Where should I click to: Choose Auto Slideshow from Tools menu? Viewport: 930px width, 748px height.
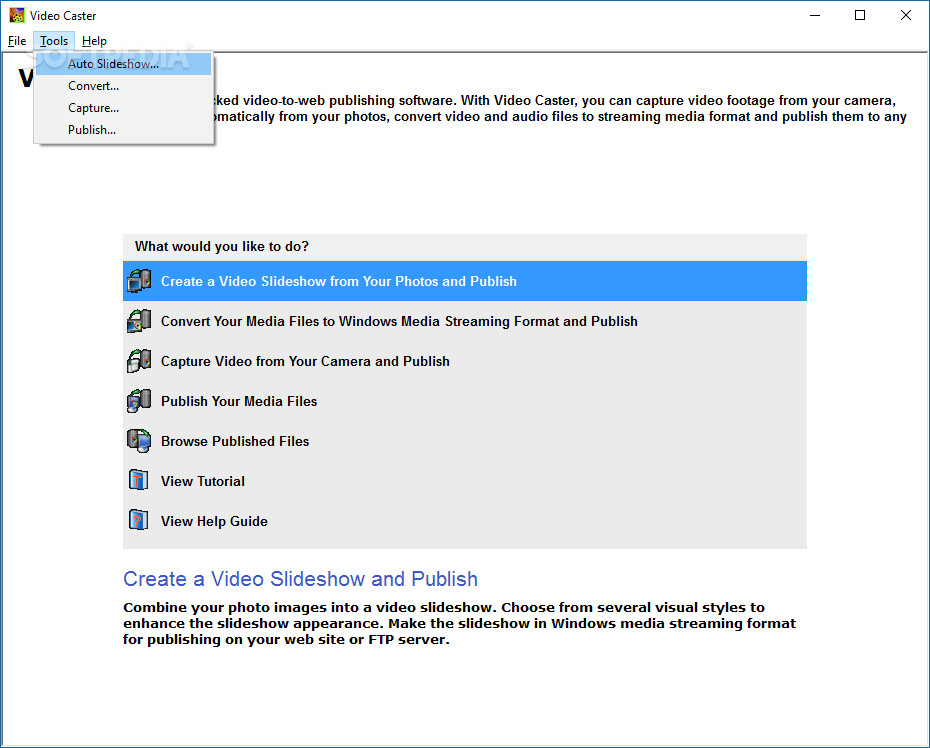[123, 63]
